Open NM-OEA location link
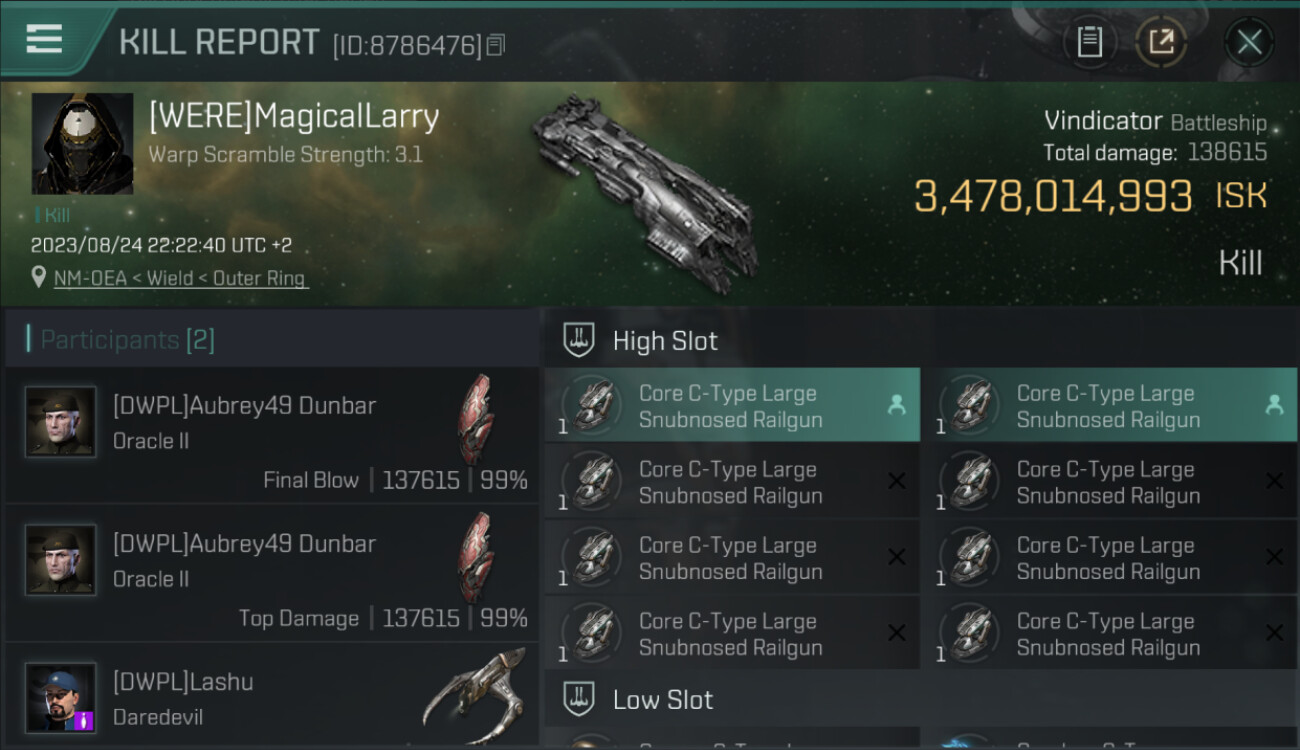The height and width of the screenshot is (750, 1300). click(x=181, y=278)
